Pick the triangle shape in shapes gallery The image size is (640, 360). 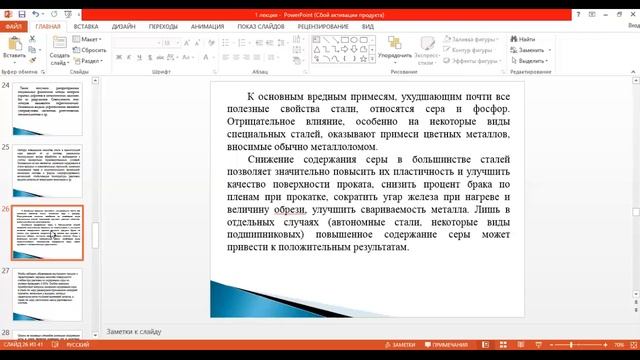click(x=317, y=49)
